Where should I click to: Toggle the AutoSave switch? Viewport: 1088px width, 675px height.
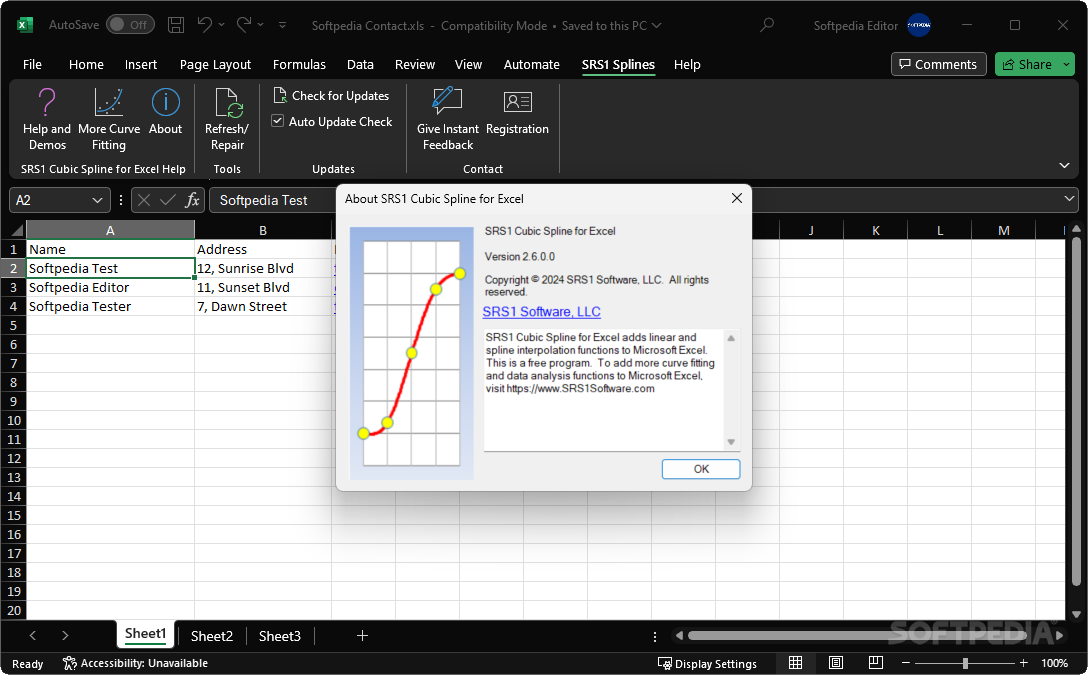(130, 25)
